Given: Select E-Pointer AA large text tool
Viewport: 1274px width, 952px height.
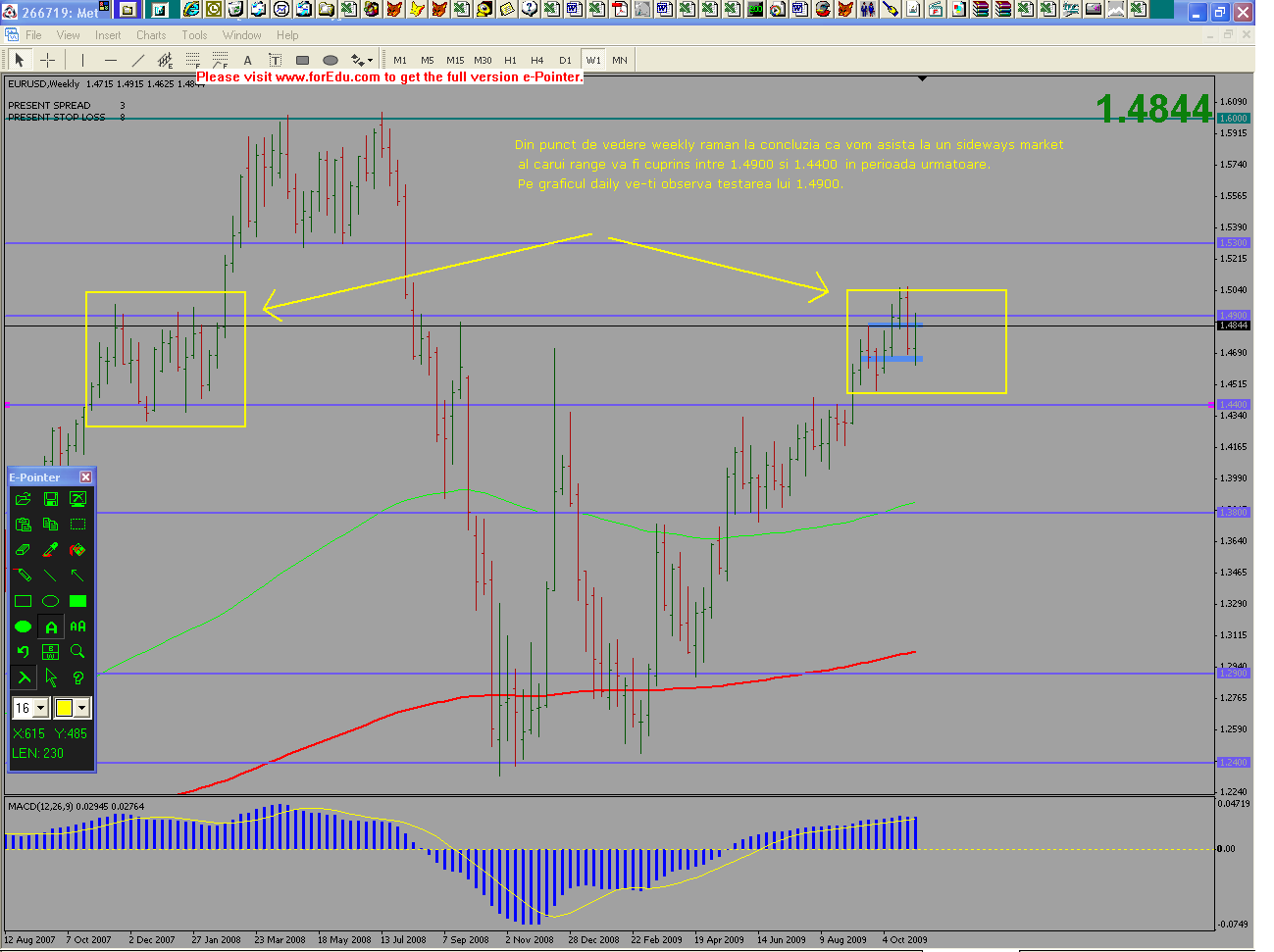Looking at the screenshot, I should [78, 626].
